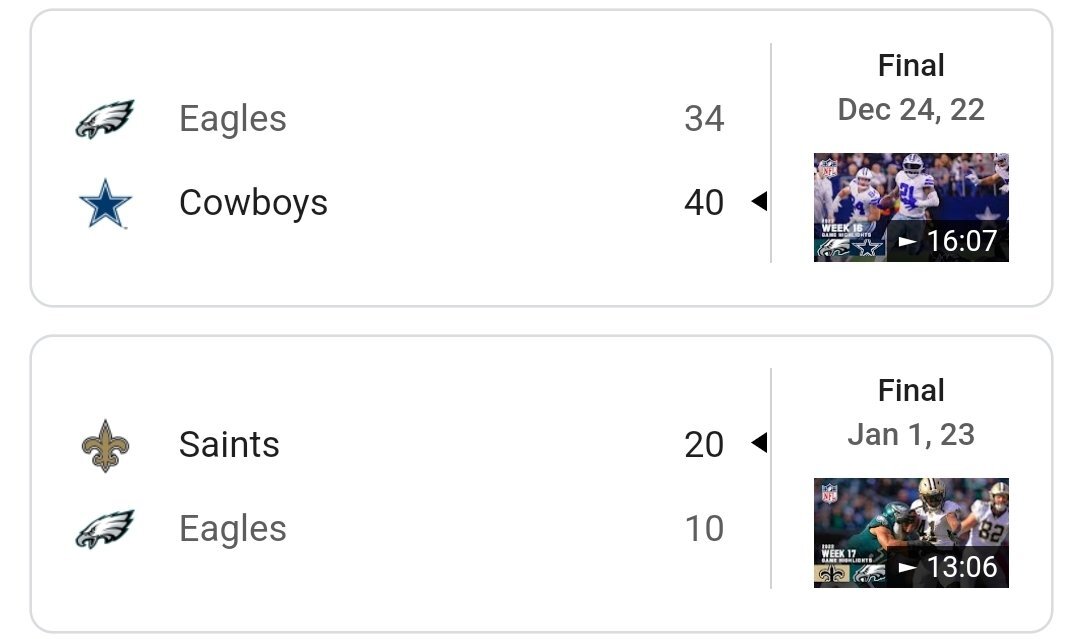Select the Cowboys team name

click(253, 203)
